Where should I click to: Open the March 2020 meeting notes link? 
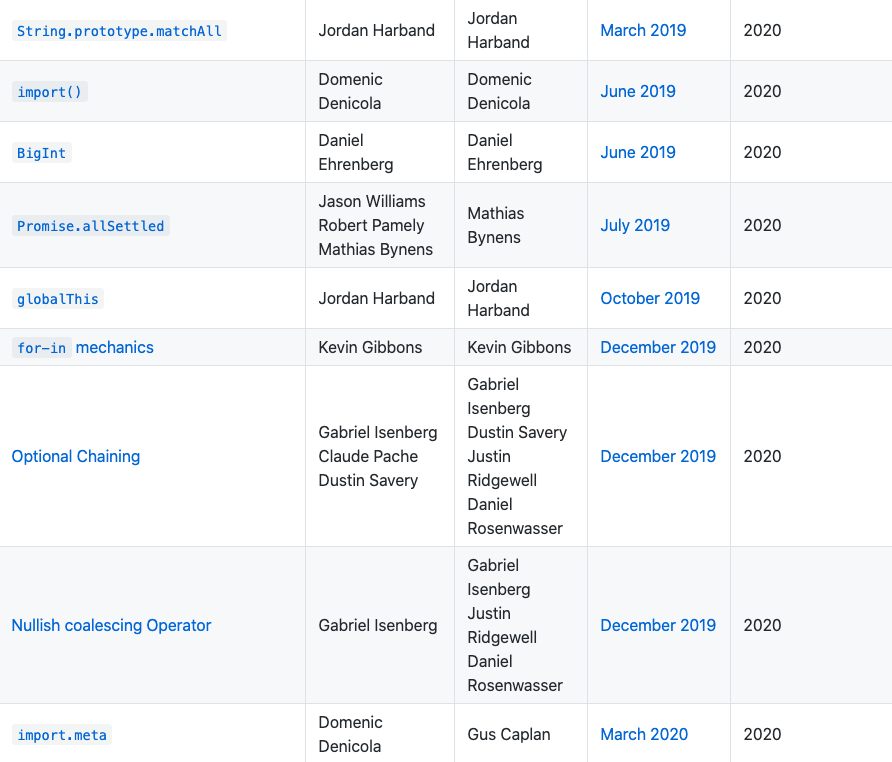tap(645, 735)
